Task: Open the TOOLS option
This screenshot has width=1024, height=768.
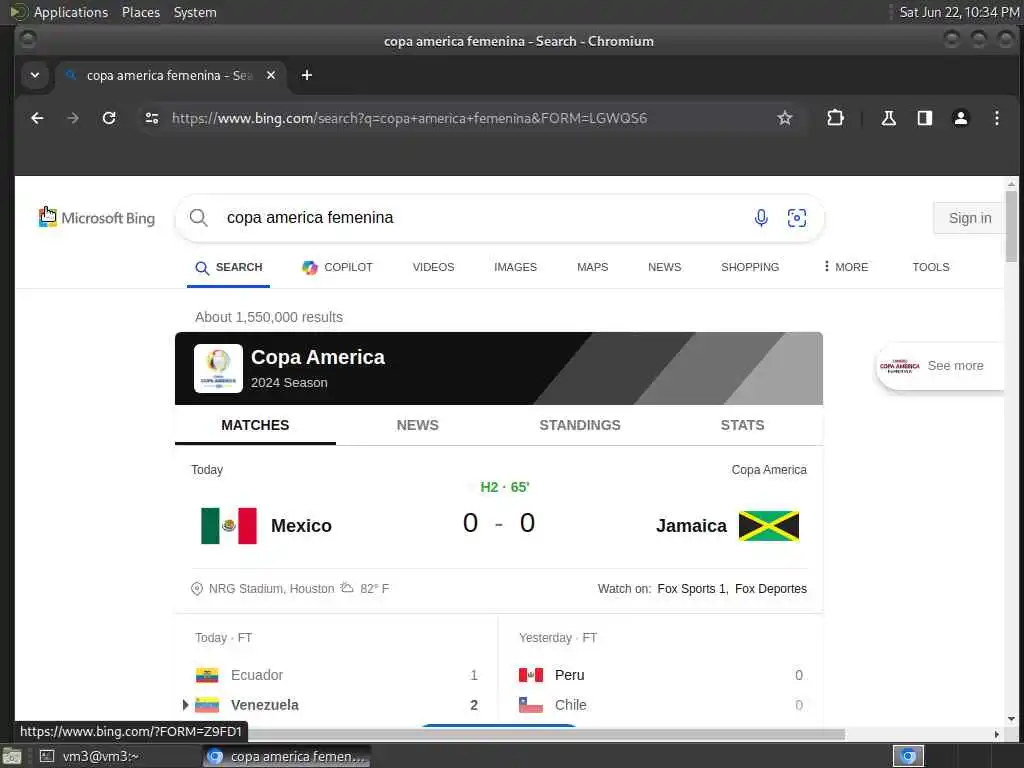Action: tap(931, 267)
